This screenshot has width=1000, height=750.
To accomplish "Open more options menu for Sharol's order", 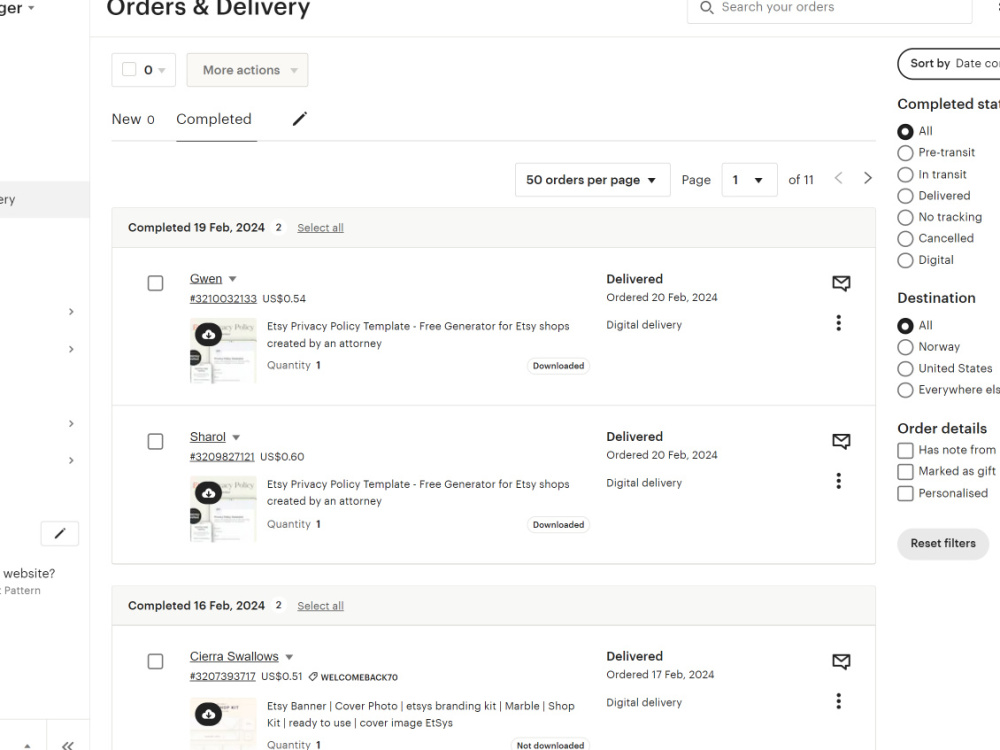I will coord(839,481).
